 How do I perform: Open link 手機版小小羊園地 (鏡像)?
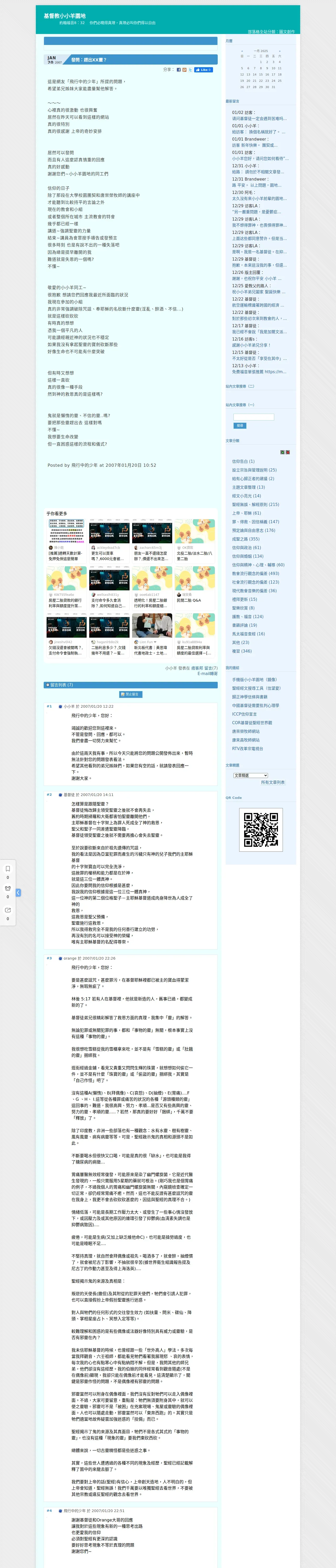pyautogui.click(x=254, y=679)
